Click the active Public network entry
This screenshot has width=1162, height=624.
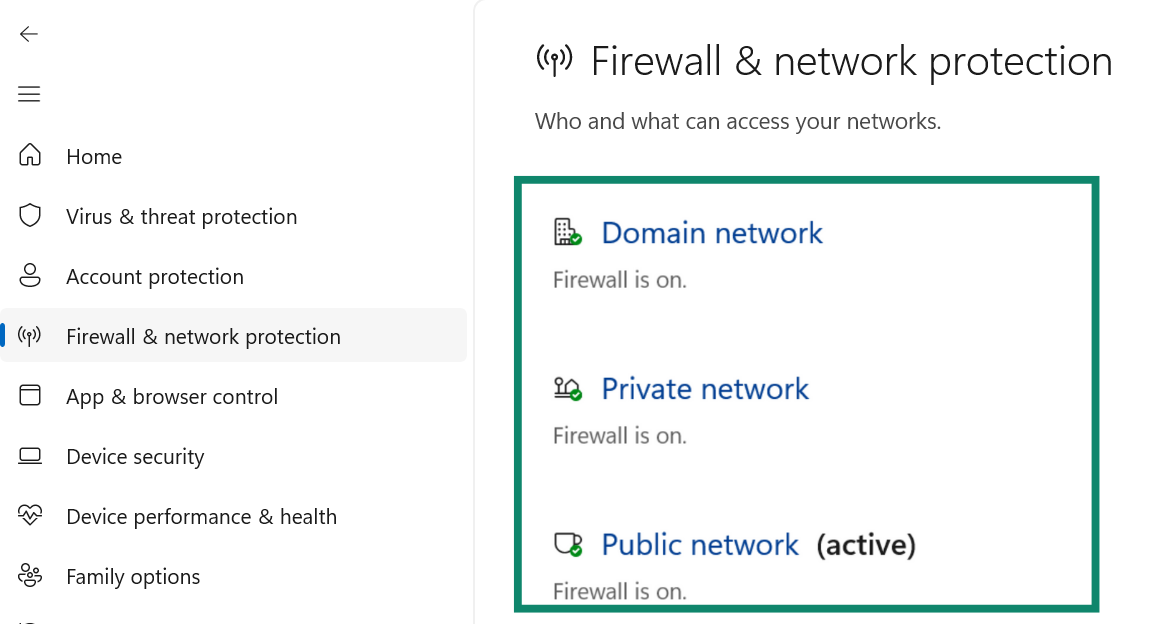pyautogui.click(x=699, y=544)
